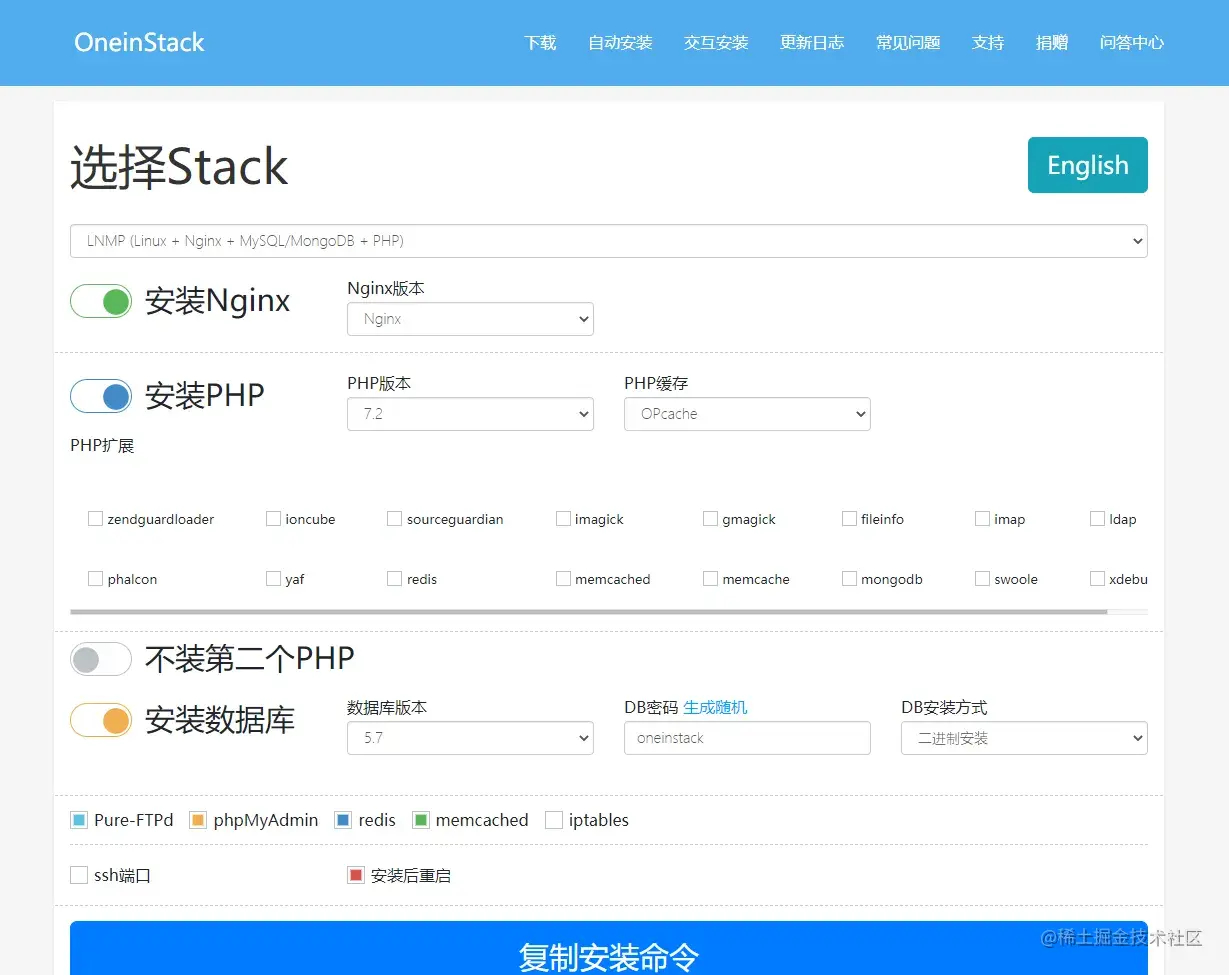Toggle the 不装第二个PHP switch
The image size is (1229, 975).
(x=101, y=659)
